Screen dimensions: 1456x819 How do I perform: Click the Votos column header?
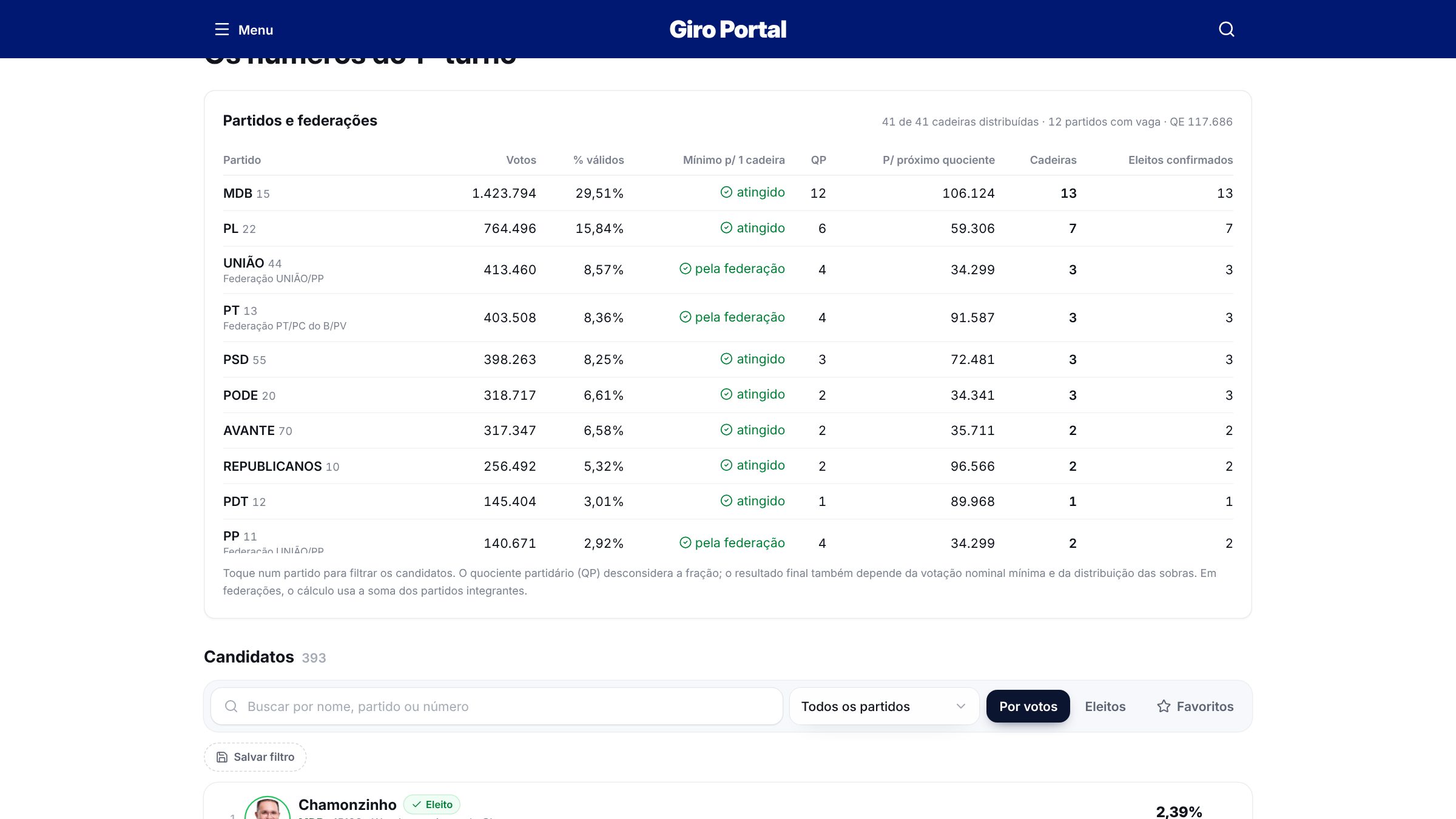(521, 160)
